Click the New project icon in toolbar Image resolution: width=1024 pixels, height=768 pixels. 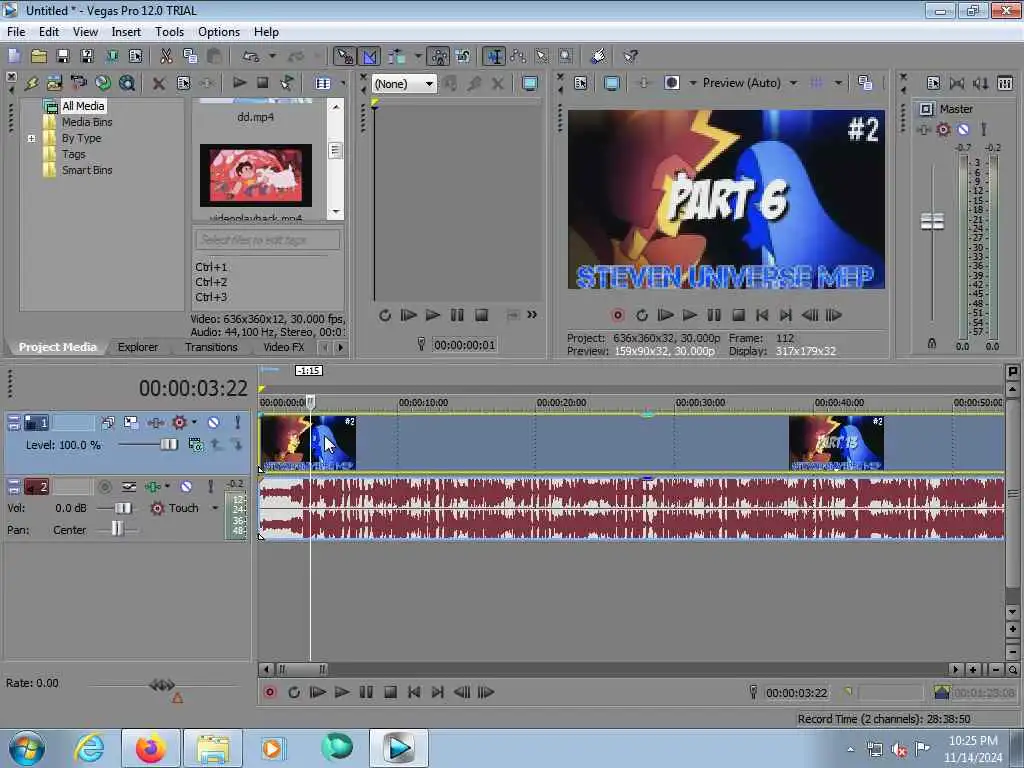(x=14, y=57)
